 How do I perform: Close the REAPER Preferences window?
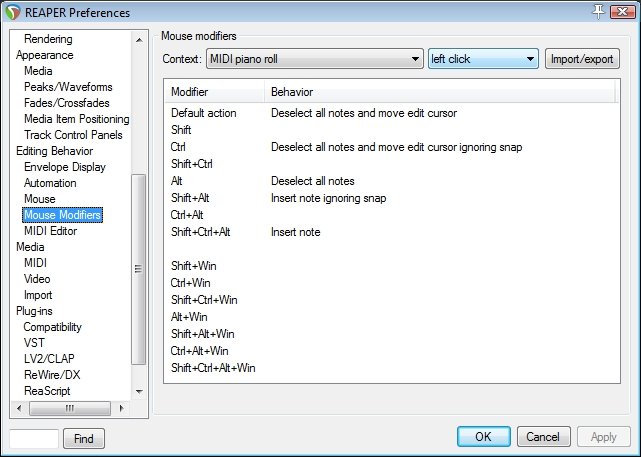(622, 11)
